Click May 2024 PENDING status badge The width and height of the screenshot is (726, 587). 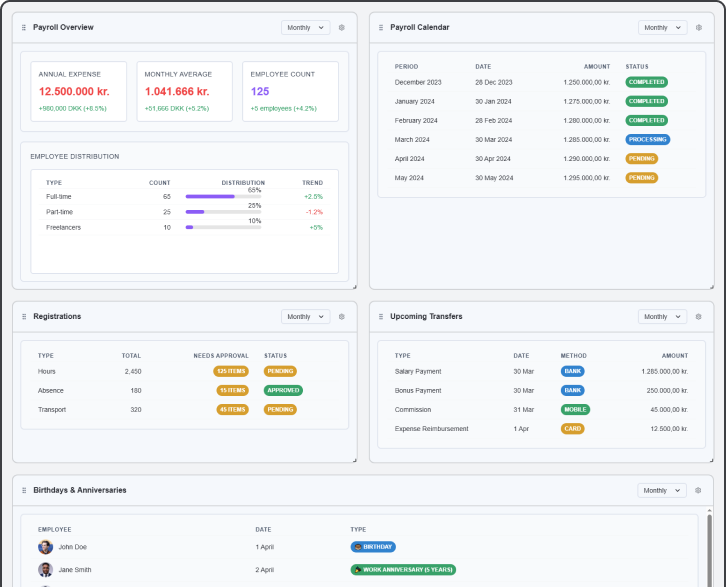(642, 178)
